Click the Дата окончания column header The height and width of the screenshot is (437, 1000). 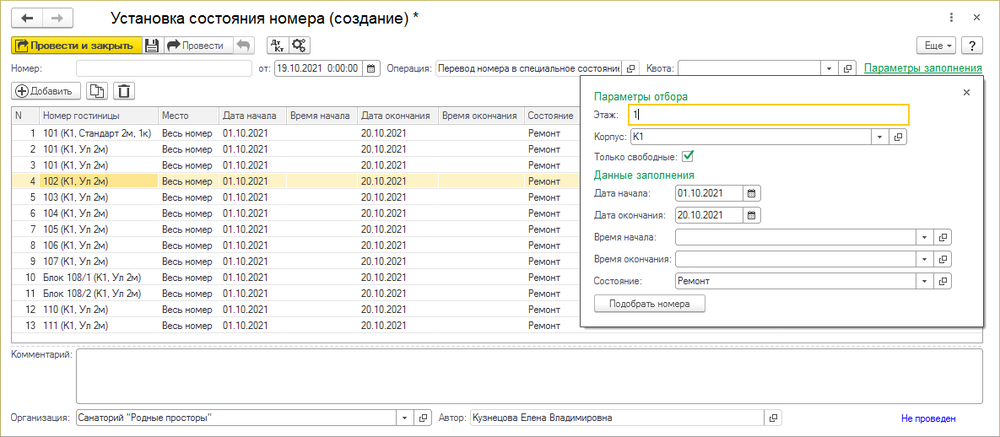398,115
